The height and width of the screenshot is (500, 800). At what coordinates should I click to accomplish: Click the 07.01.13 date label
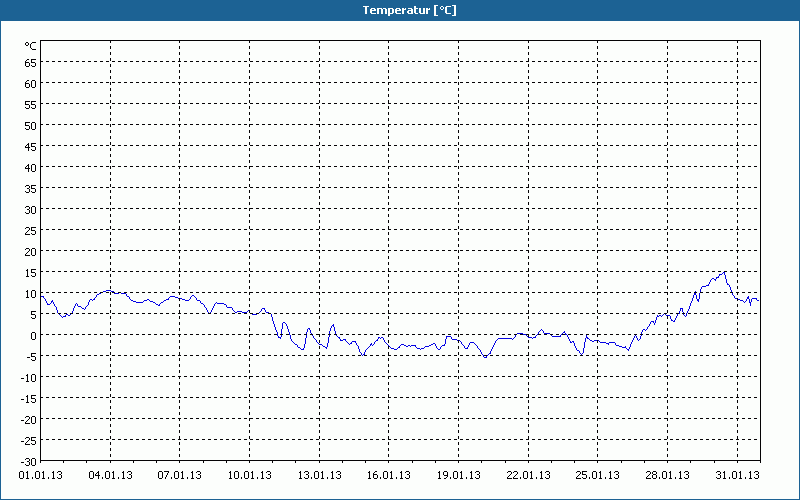click(x=180, y=475)
